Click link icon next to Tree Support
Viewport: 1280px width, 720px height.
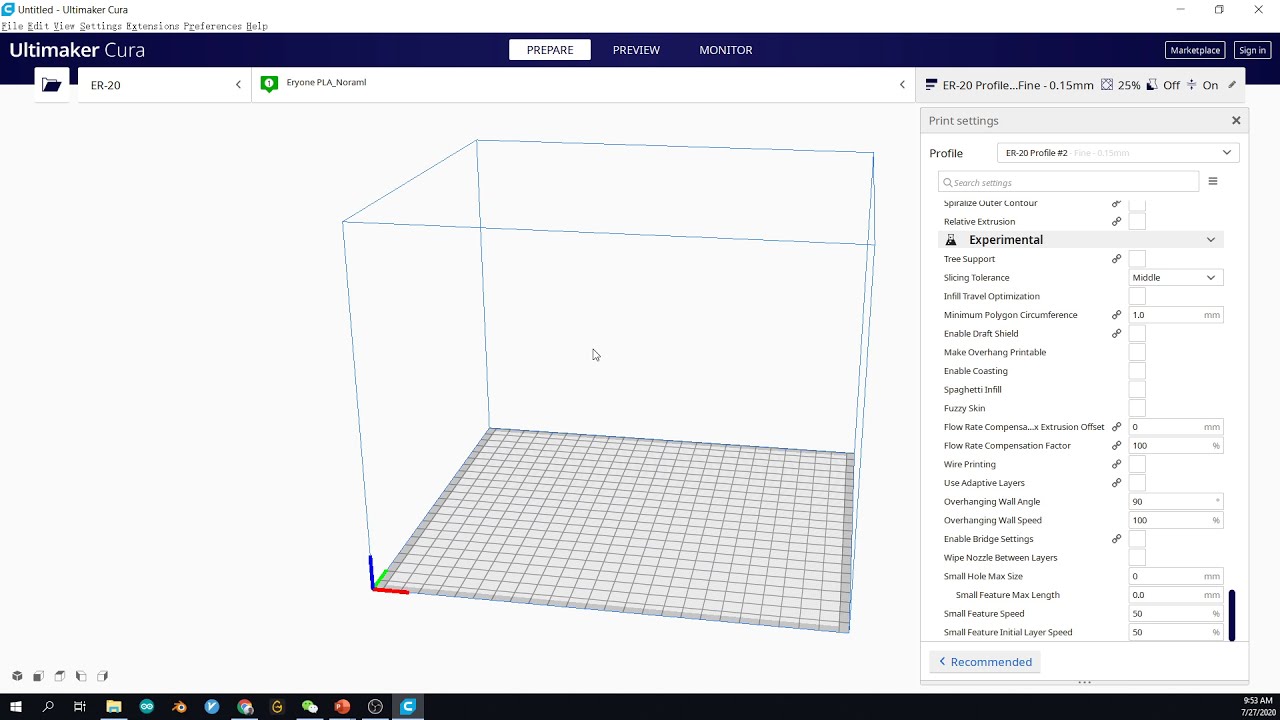[1117, 259]
